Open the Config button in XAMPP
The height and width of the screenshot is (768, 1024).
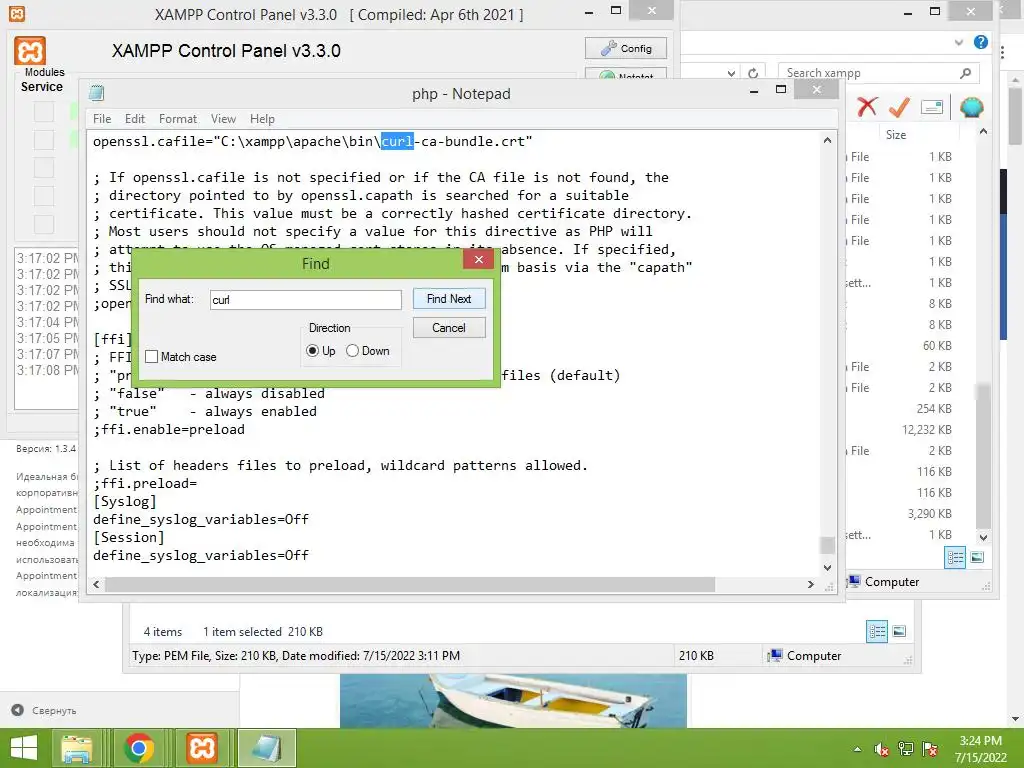pos(626,48)
